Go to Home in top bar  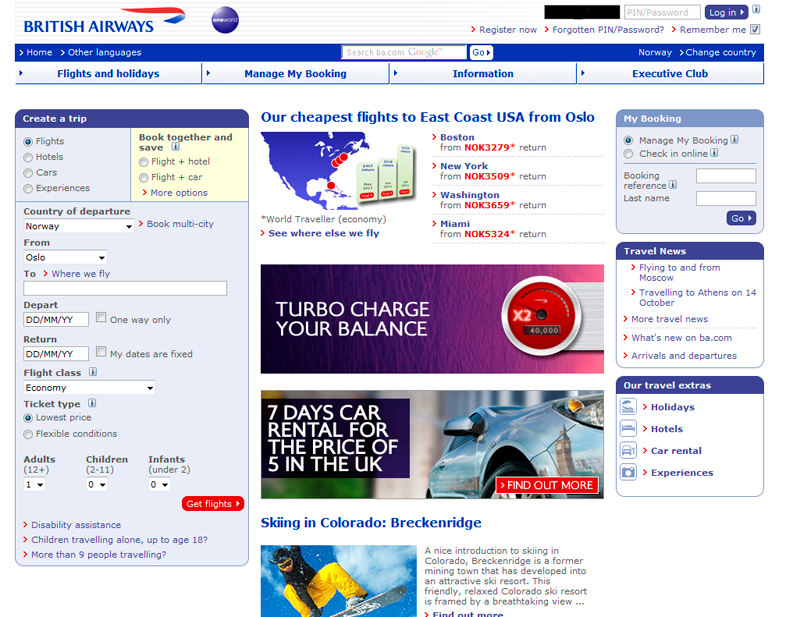point(39,52)
